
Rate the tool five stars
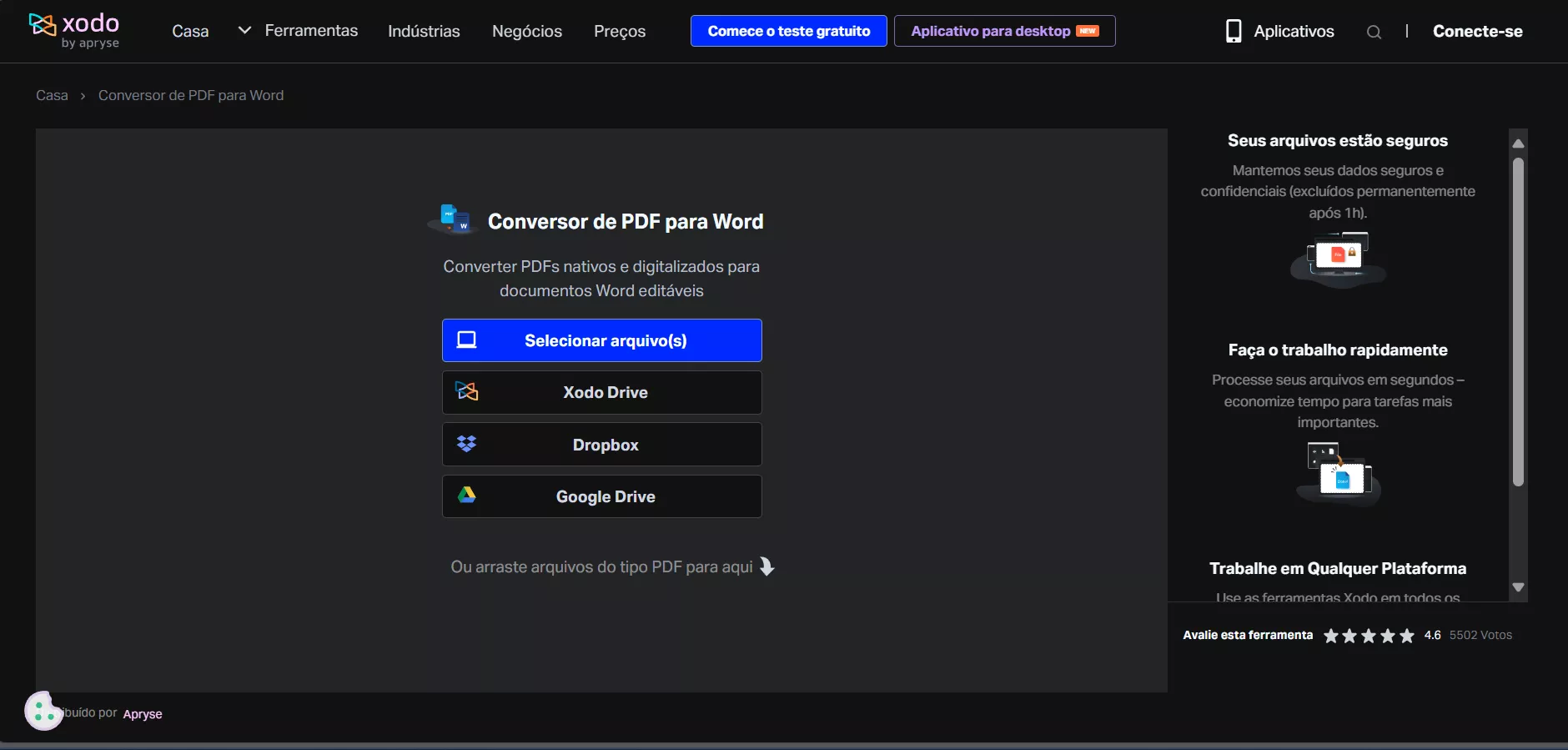[x=1407, y=636]
